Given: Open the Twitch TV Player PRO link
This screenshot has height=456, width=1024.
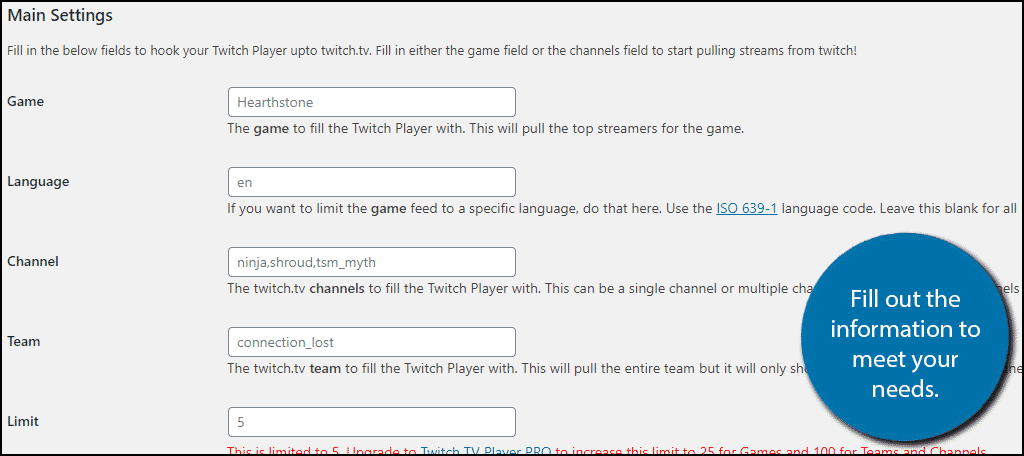Looking at the screenshot, I should pyautogui.click(x=486, y=450).
